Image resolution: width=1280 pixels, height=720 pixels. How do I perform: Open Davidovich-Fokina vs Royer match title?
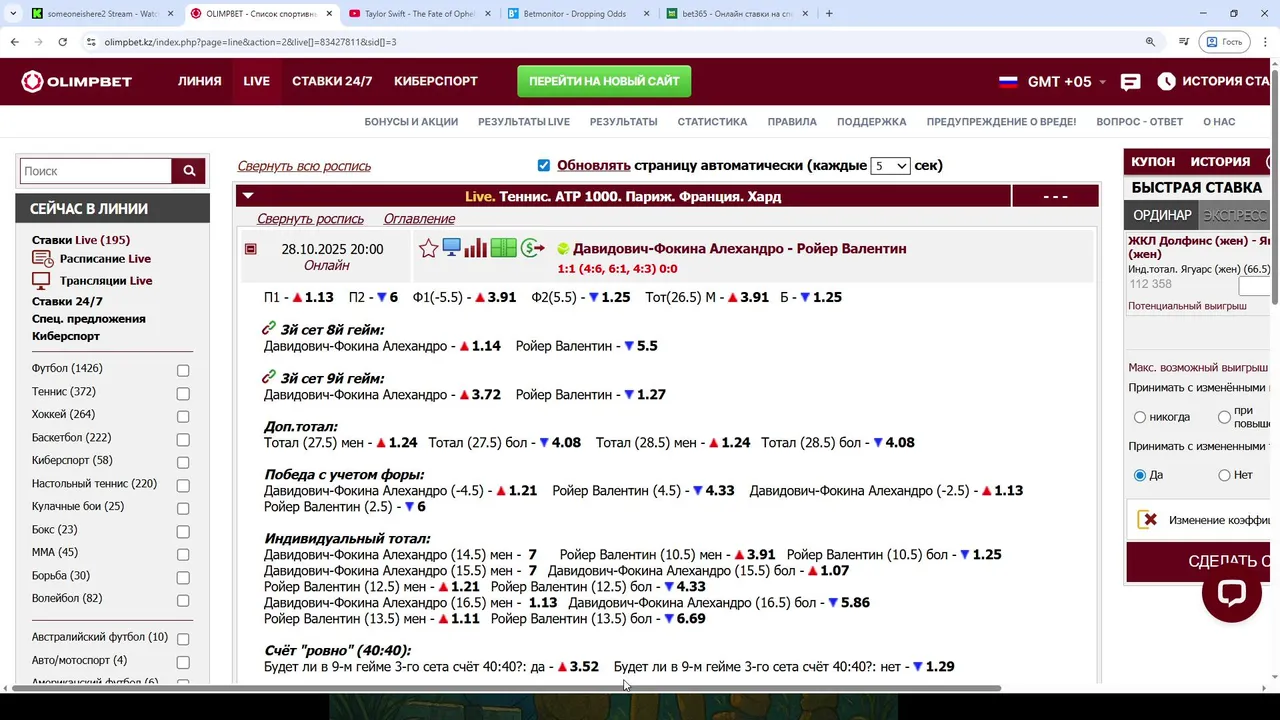click(x=739, y=248)
